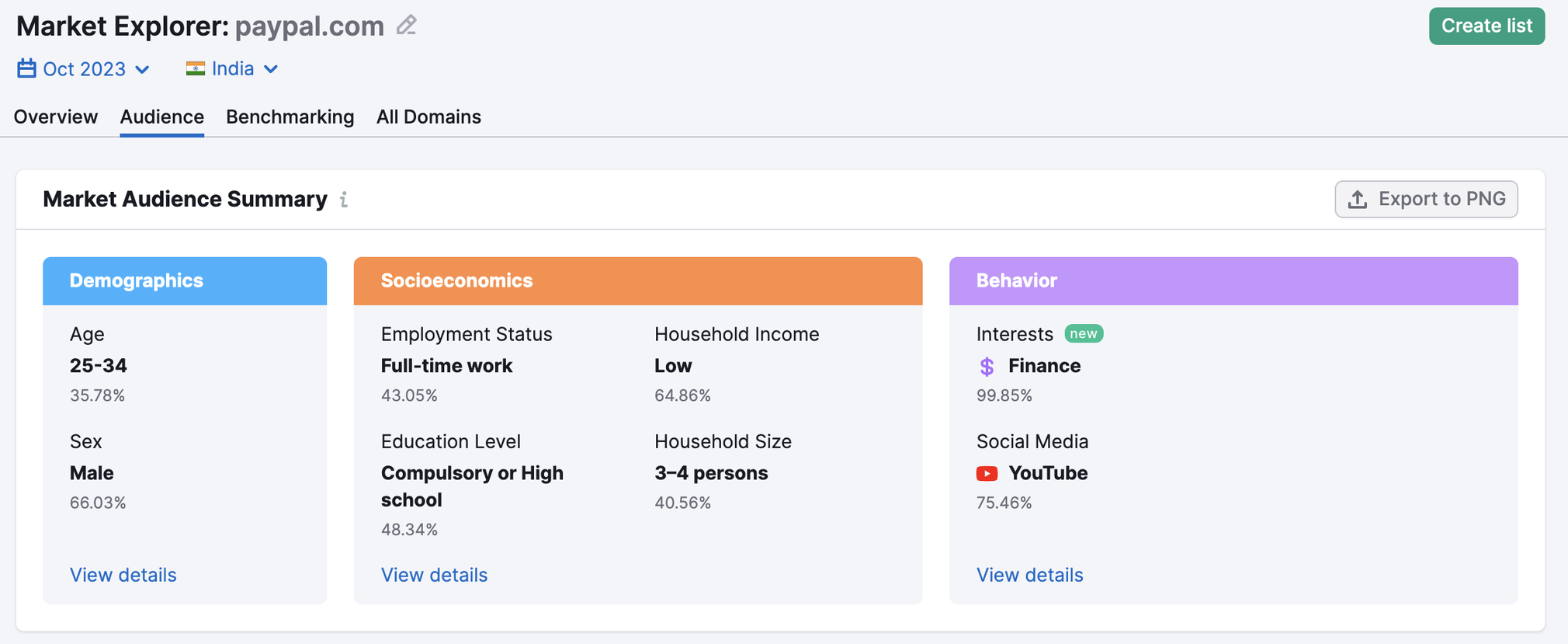Click the '75.46%' percentage
1568x644 pixels.
point(1004,503)
